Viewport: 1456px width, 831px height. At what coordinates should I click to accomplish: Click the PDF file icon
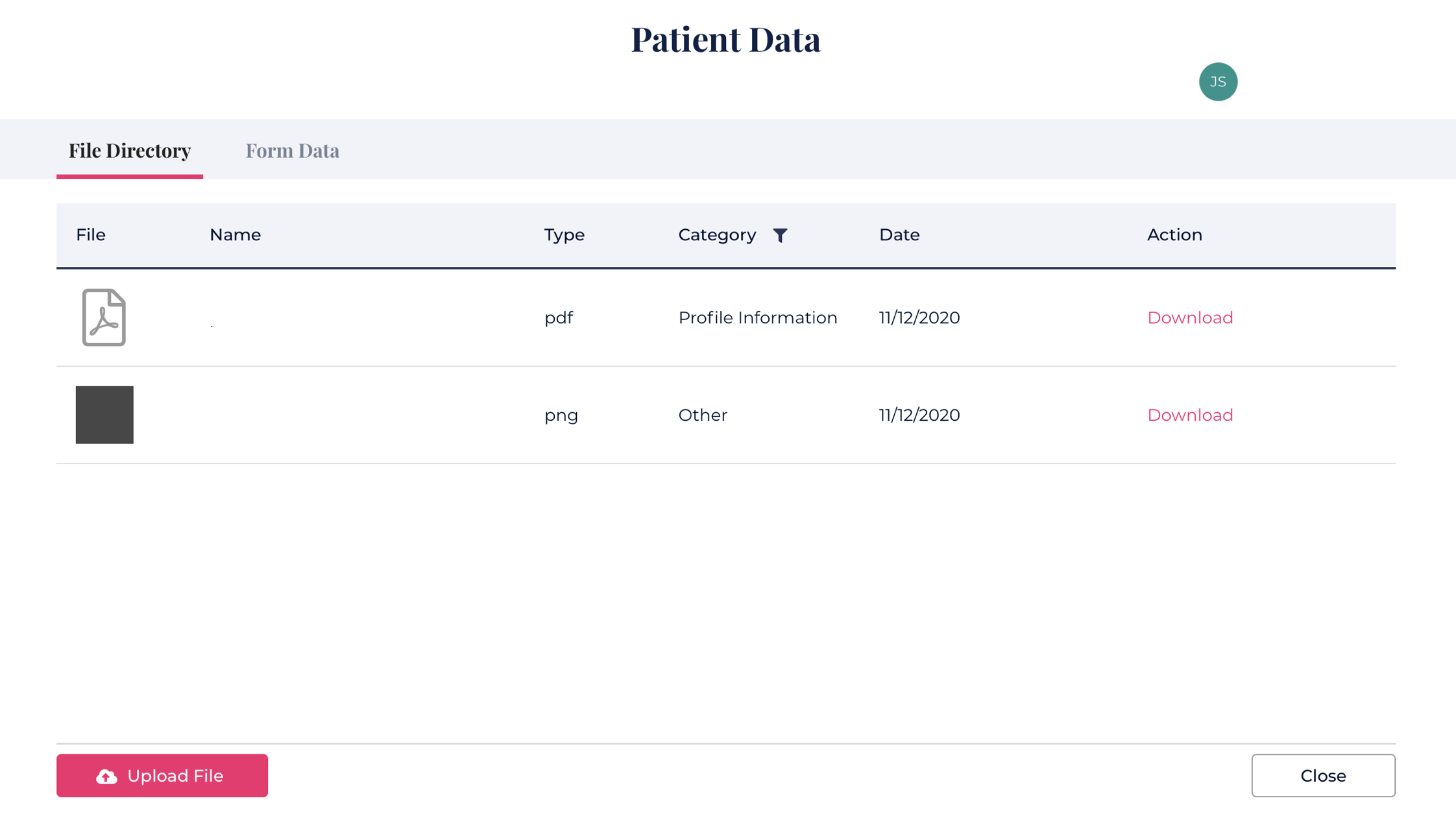(x=104, y=317)
